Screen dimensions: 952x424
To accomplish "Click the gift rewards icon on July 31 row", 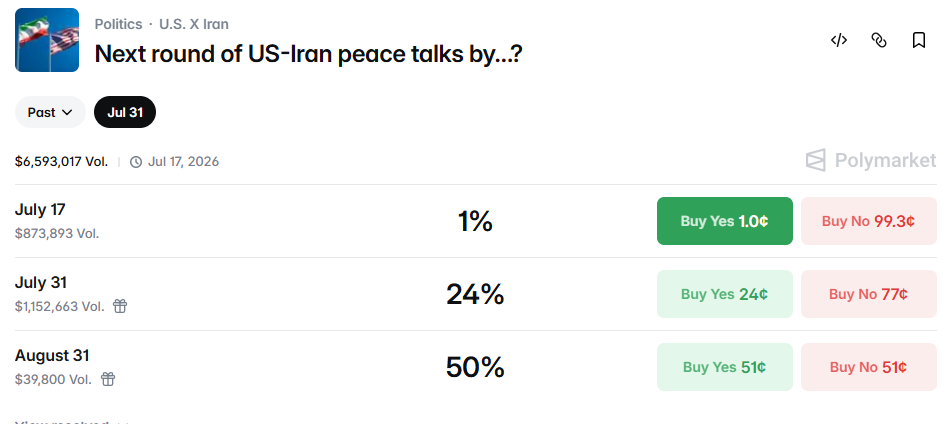I will 120,306.
